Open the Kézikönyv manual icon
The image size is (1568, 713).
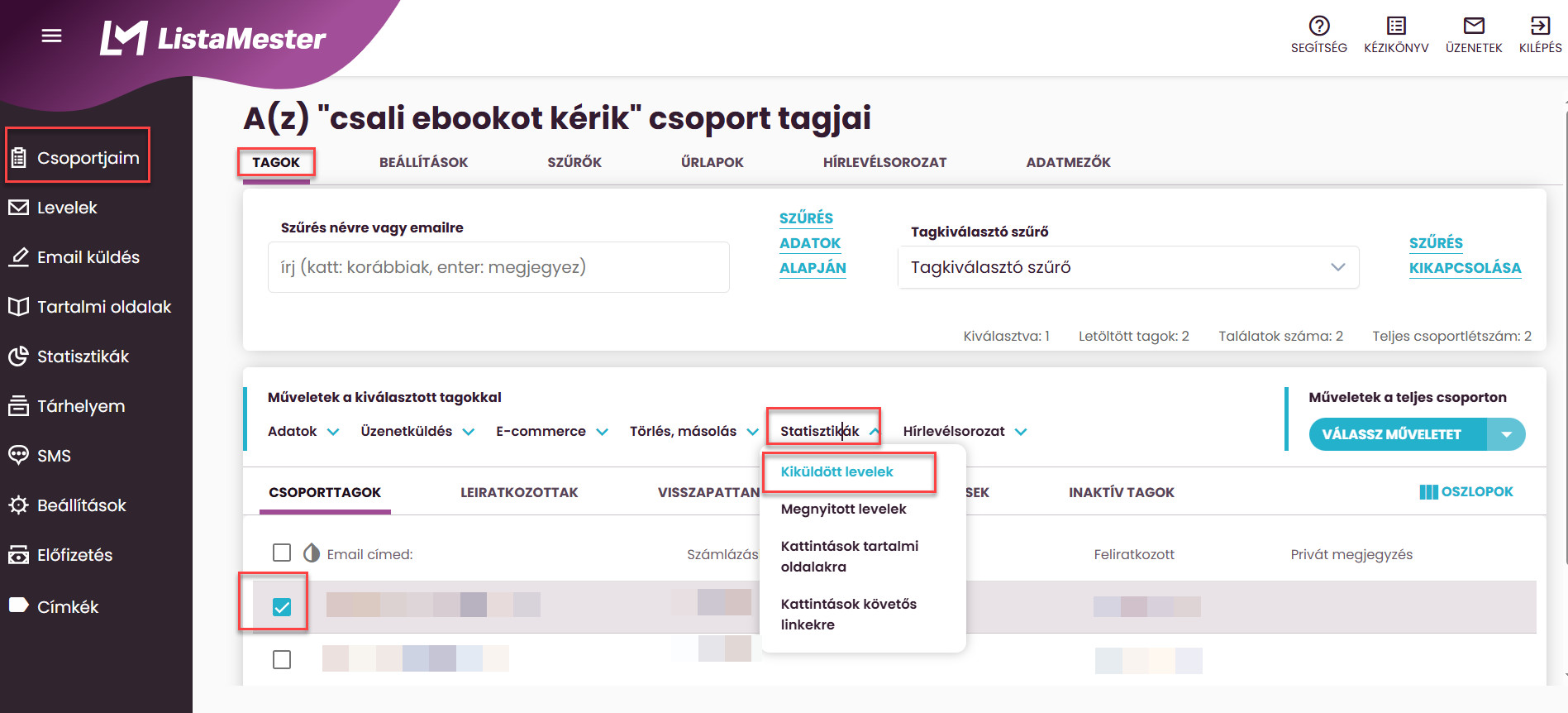(x=1396, y=26)
